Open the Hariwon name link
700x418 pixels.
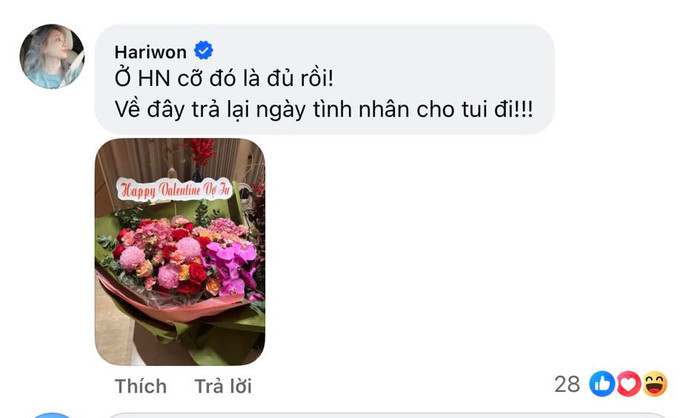pyautogui.click(x=150, y=52)
